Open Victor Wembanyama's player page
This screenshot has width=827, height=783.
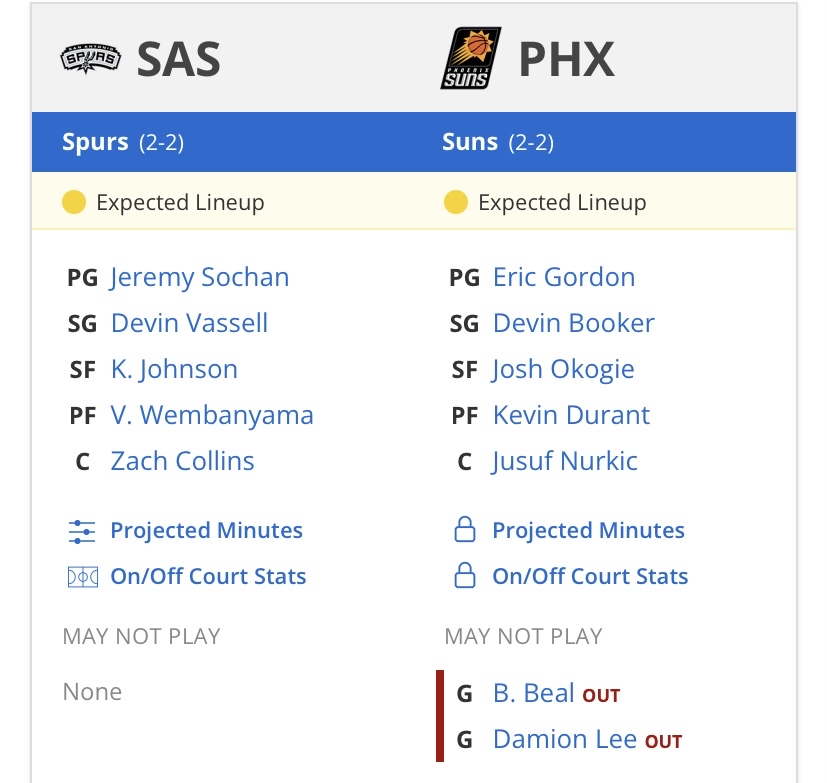click(x=212, y=415)
